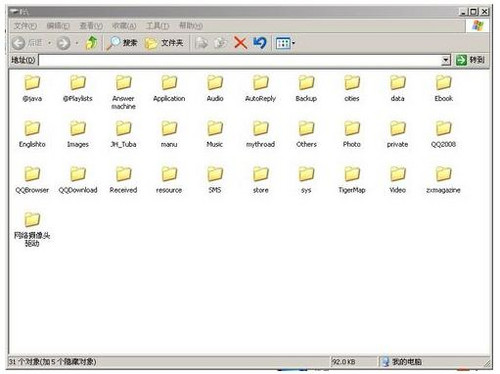Select the Backup folder
Viewport: 500px width, 374px height.
[x=306, y=88]
